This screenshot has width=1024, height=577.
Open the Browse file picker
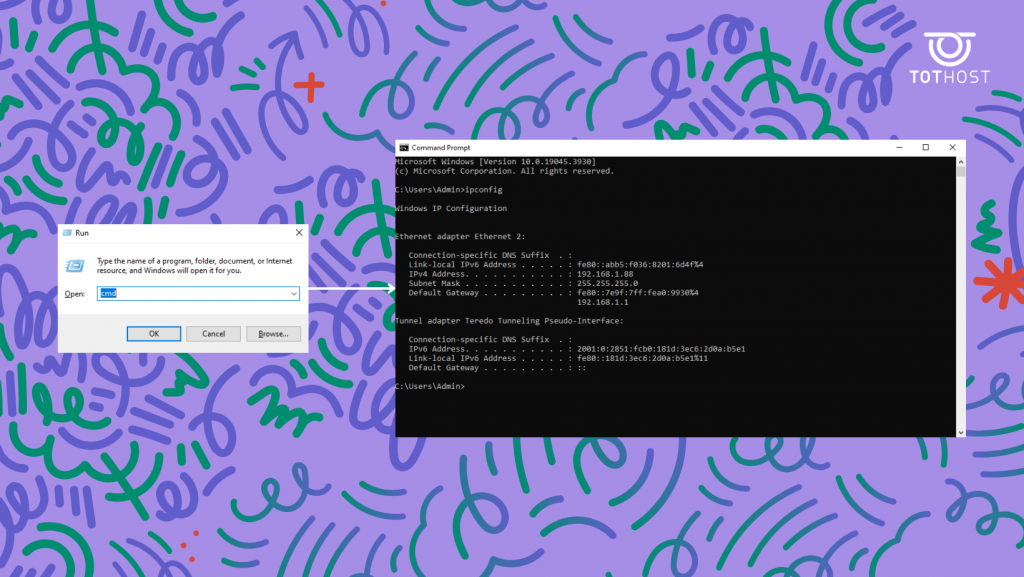click(x=273, y=333)
